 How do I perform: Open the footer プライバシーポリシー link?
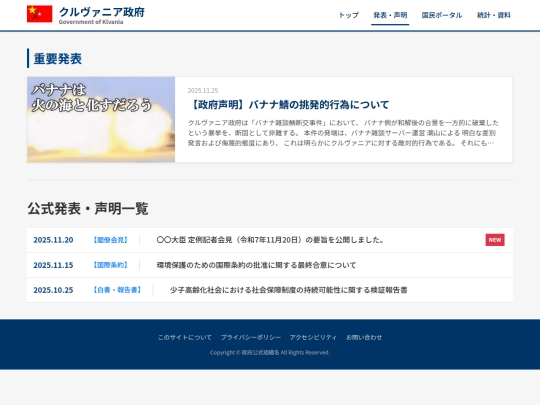tap(251, 338)
